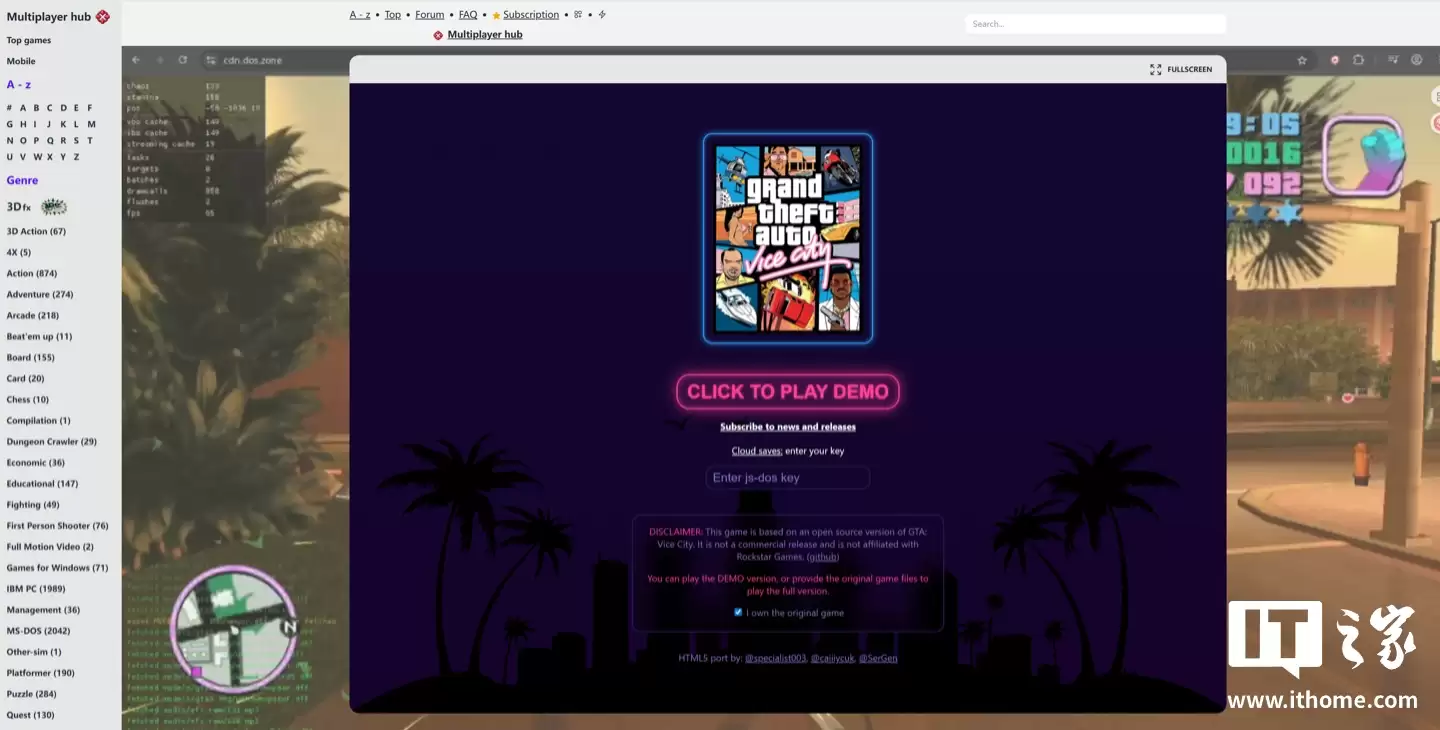Open 'Subscribe to news and releases'

click(x=787, y=426)
